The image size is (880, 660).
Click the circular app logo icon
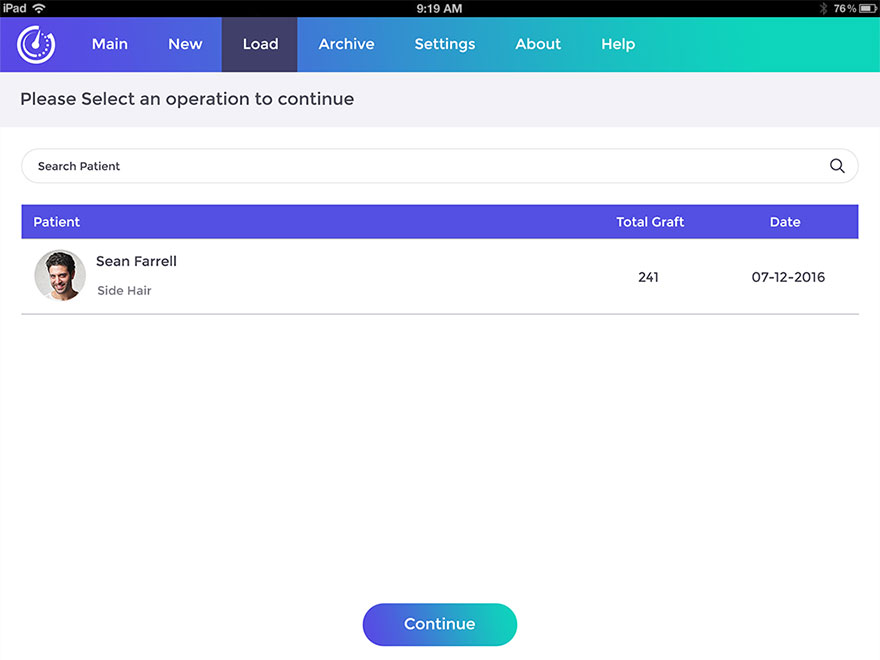[x=34, y=44]
